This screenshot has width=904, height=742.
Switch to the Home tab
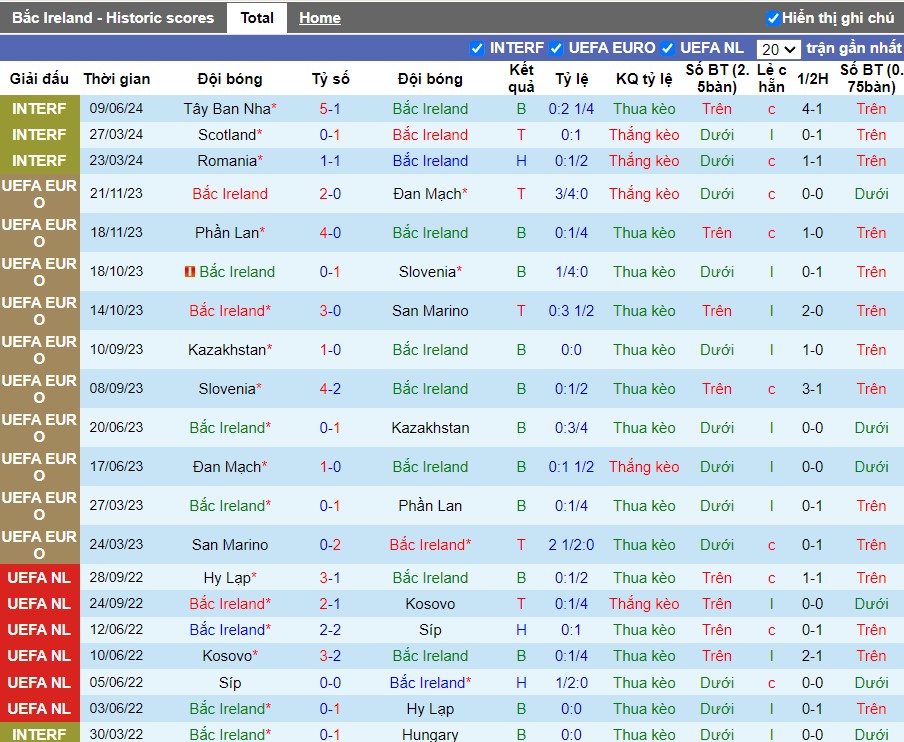point(319,18)
